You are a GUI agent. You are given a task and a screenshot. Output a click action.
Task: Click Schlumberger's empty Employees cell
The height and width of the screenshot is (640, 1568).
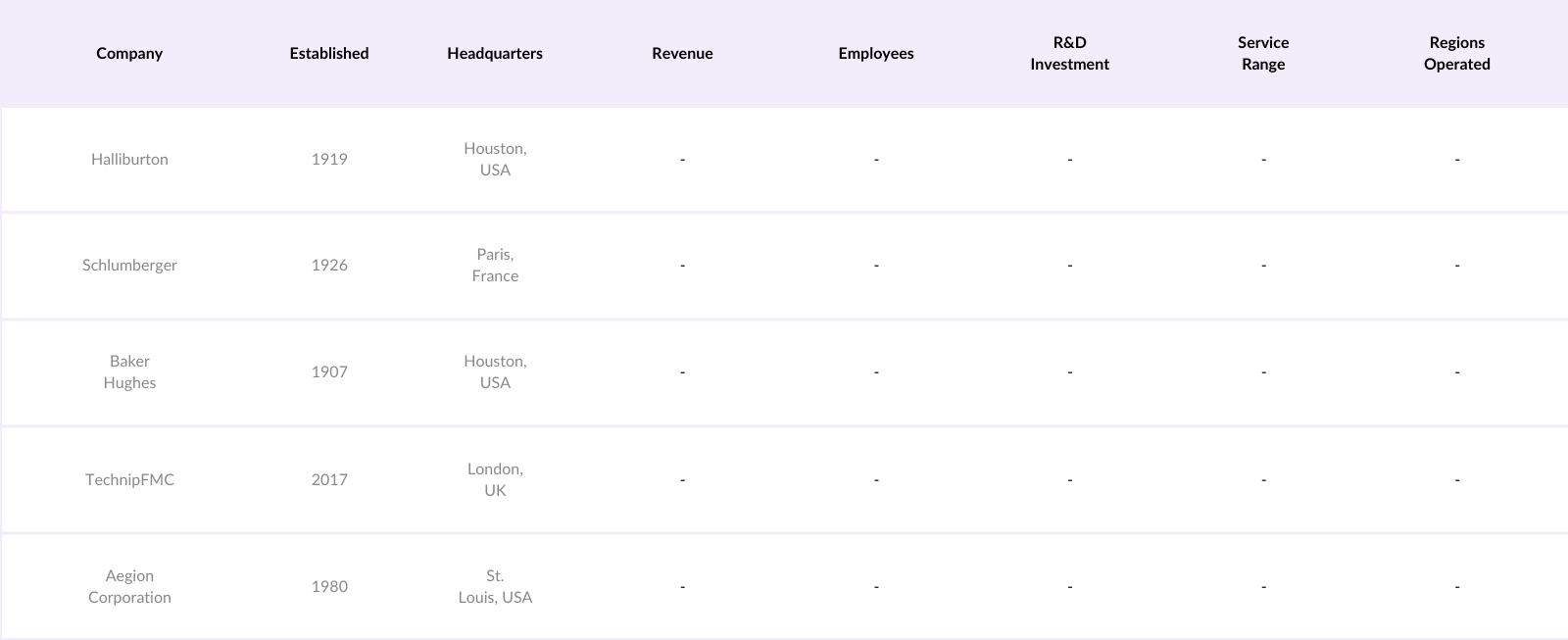876,266
